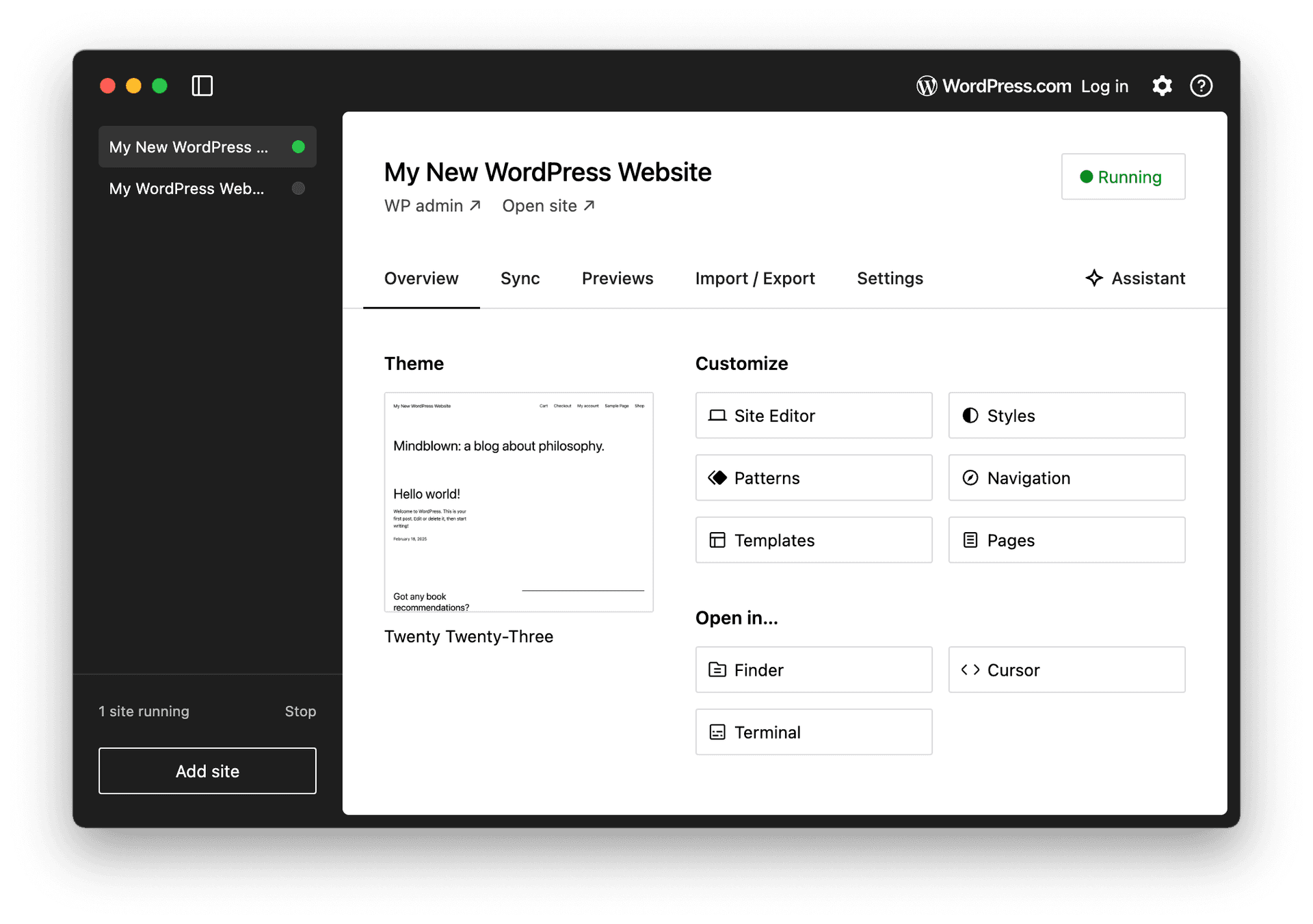Switch to the Sync tab
Viewport: 1313px width, 924px height.
[x=520, y=278]
